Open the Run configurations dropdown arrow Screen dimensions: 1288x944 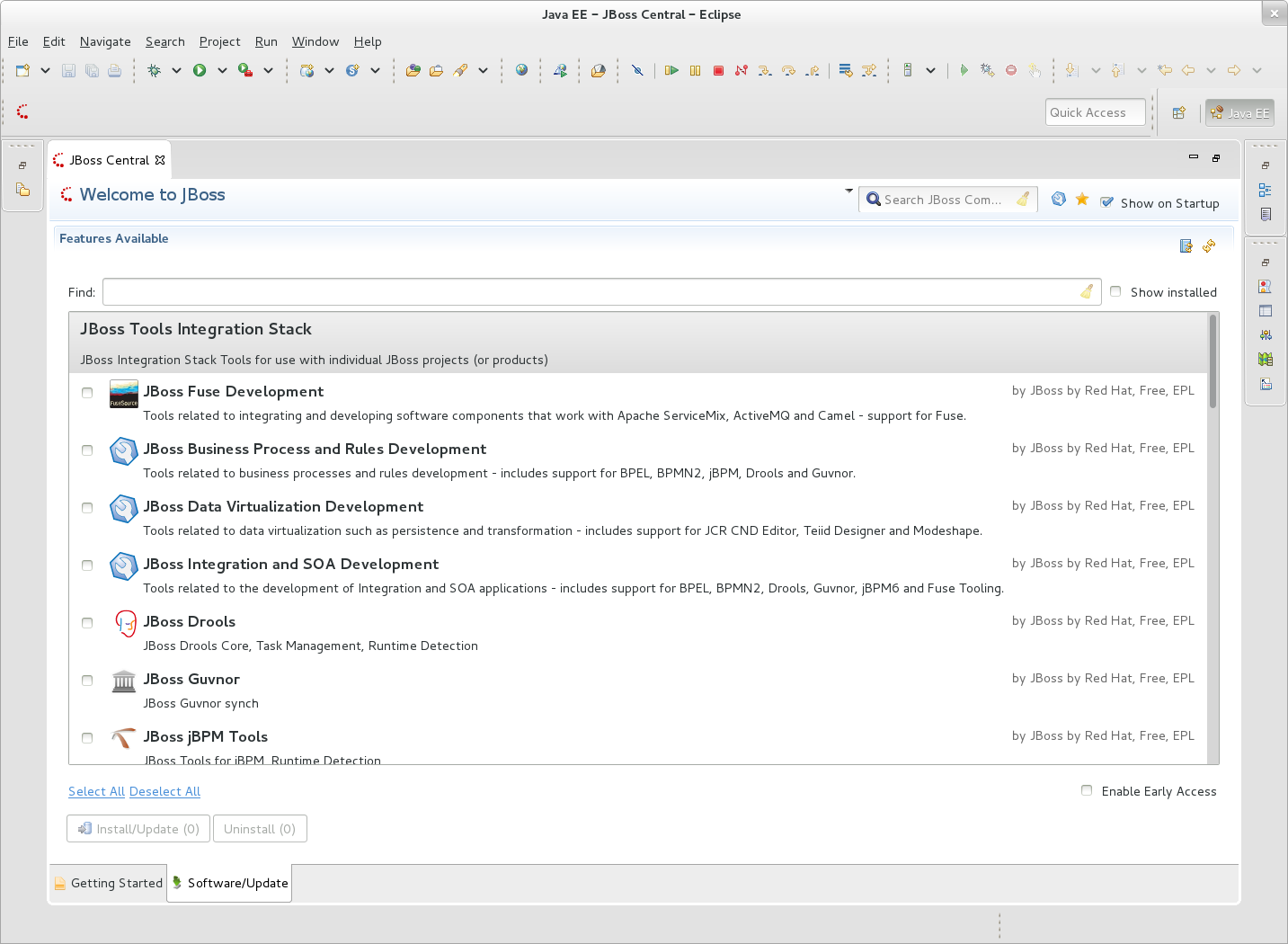[222, 70]
